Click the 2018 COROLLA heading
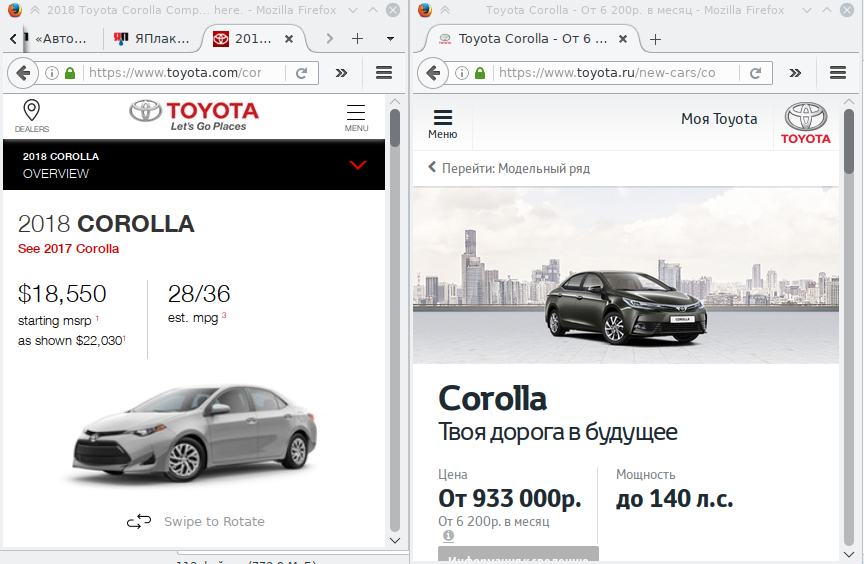 pyautogui.click(x=106, y=224)
